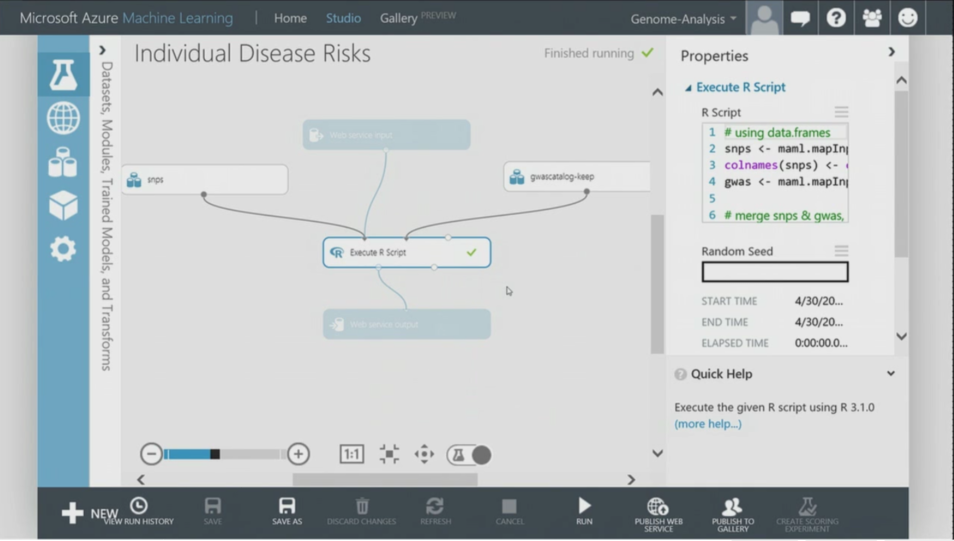Open the Trained Models cube sidebar icon
This screenshot has width=954, height=541.
point(63,205)
